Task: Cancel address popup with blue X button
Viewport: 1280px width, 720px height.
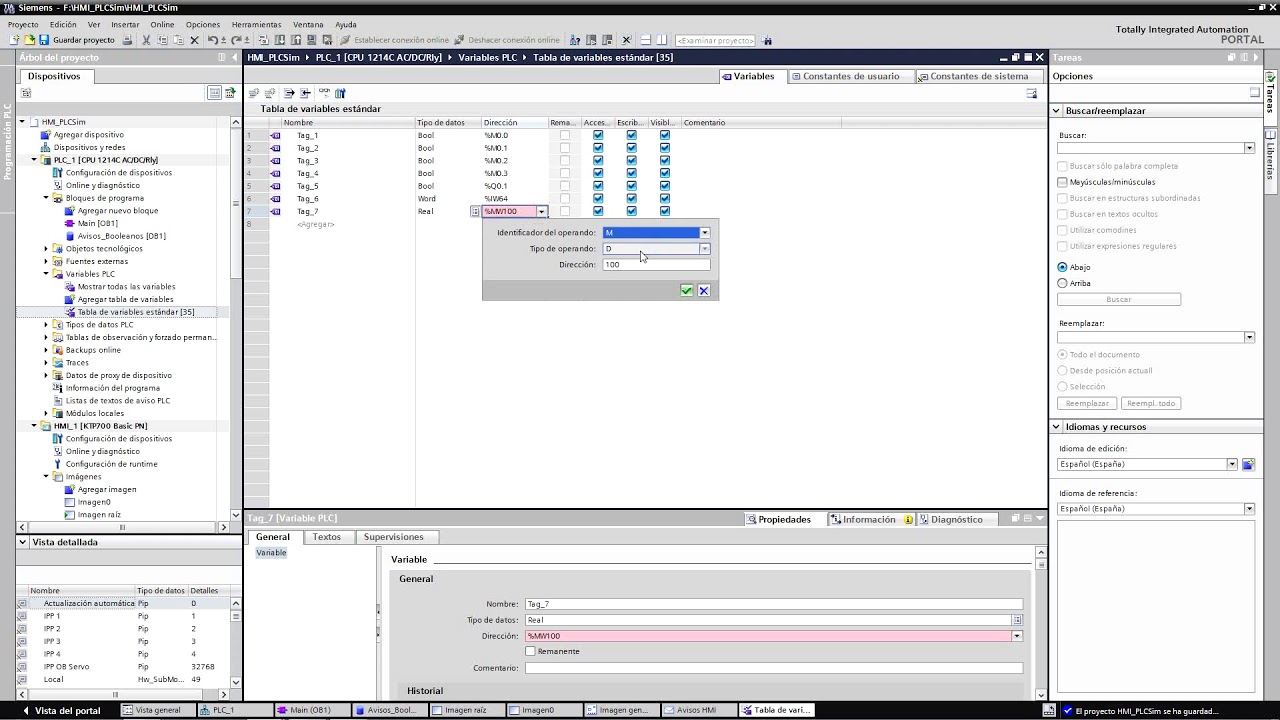Action: (704, 291)
